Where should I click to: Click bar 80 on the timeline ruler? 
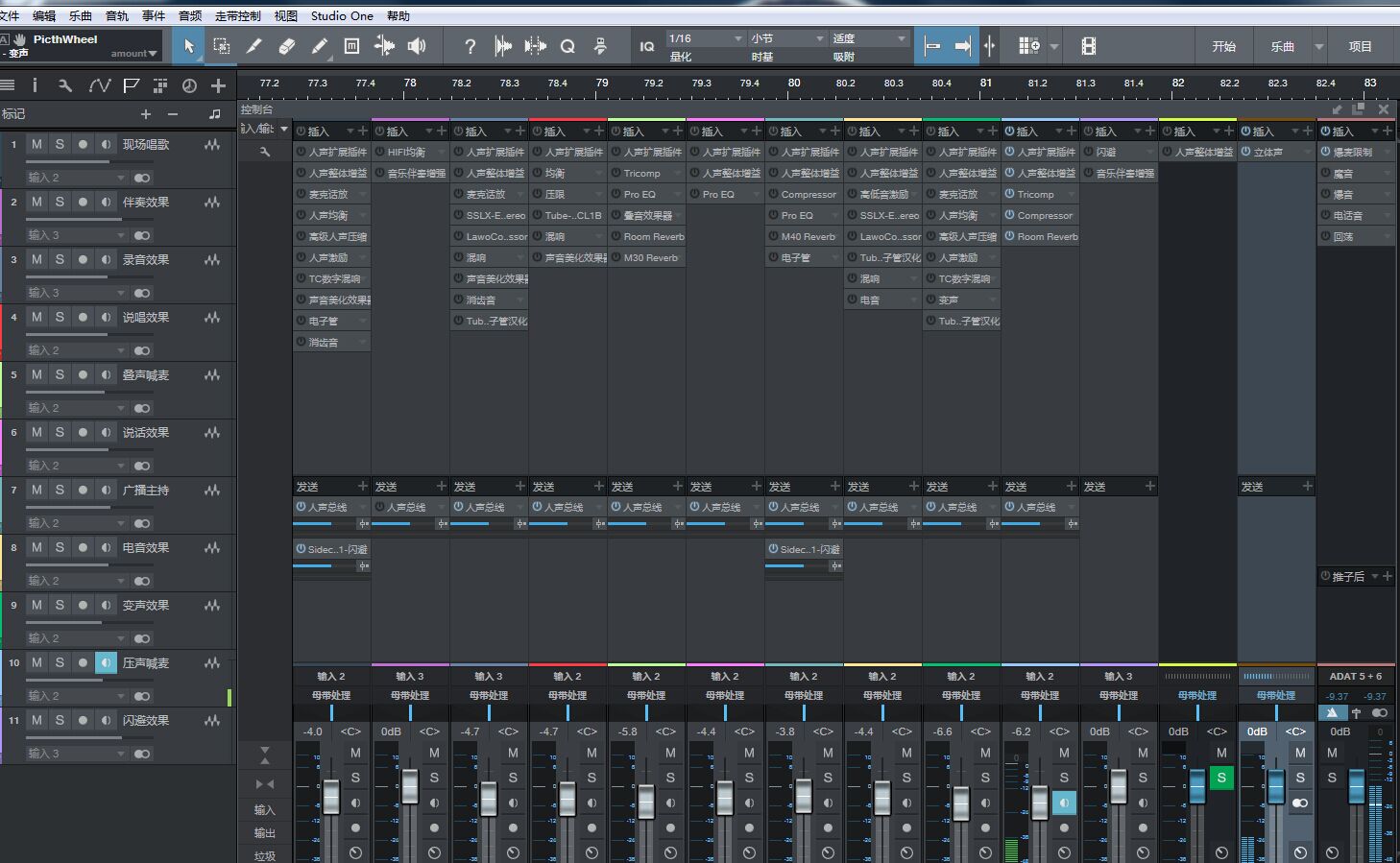(x=794, y=84)
